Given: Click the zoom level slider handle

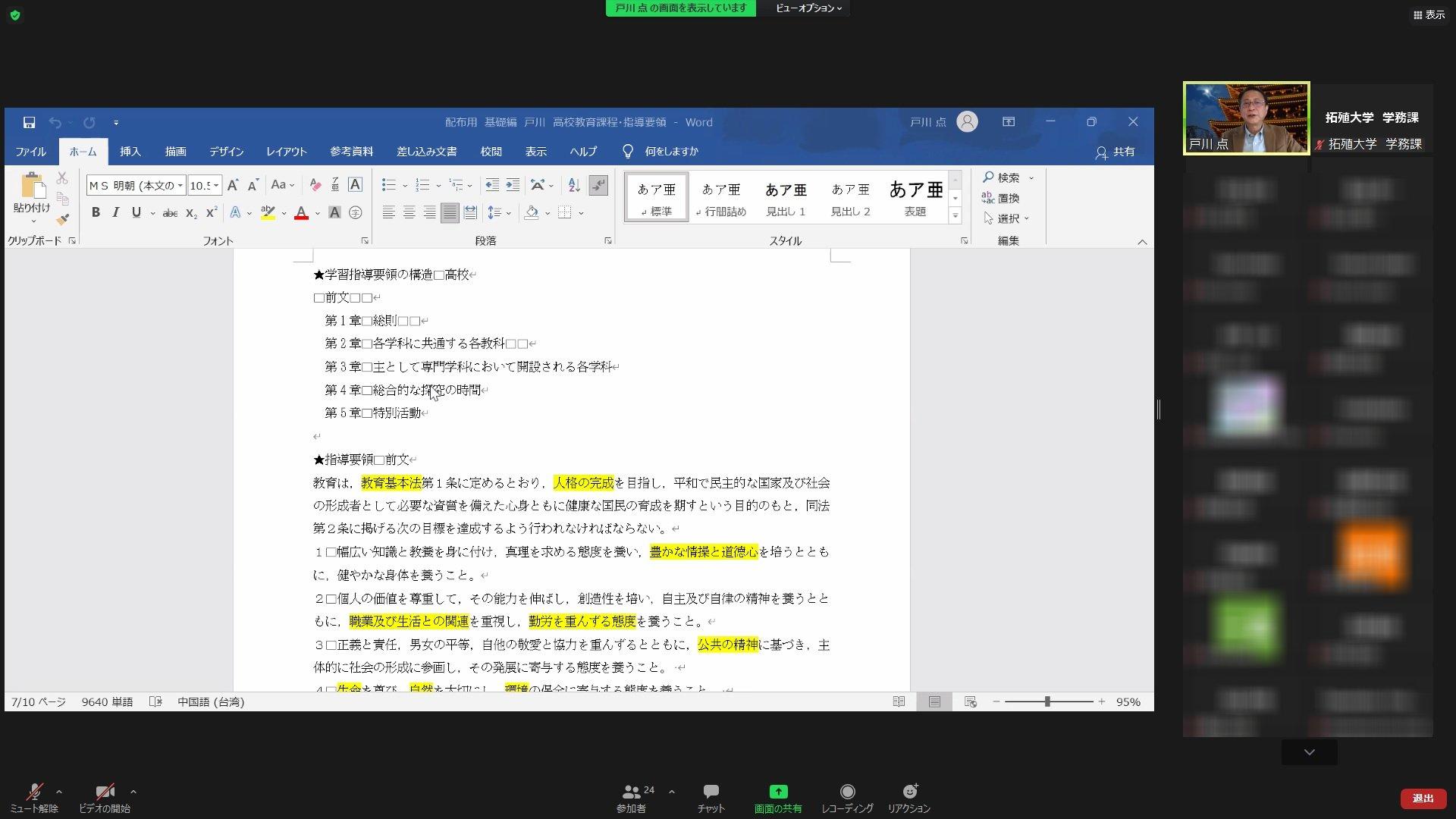Looking at the screenshot, I should click(x=1047, y=702).
